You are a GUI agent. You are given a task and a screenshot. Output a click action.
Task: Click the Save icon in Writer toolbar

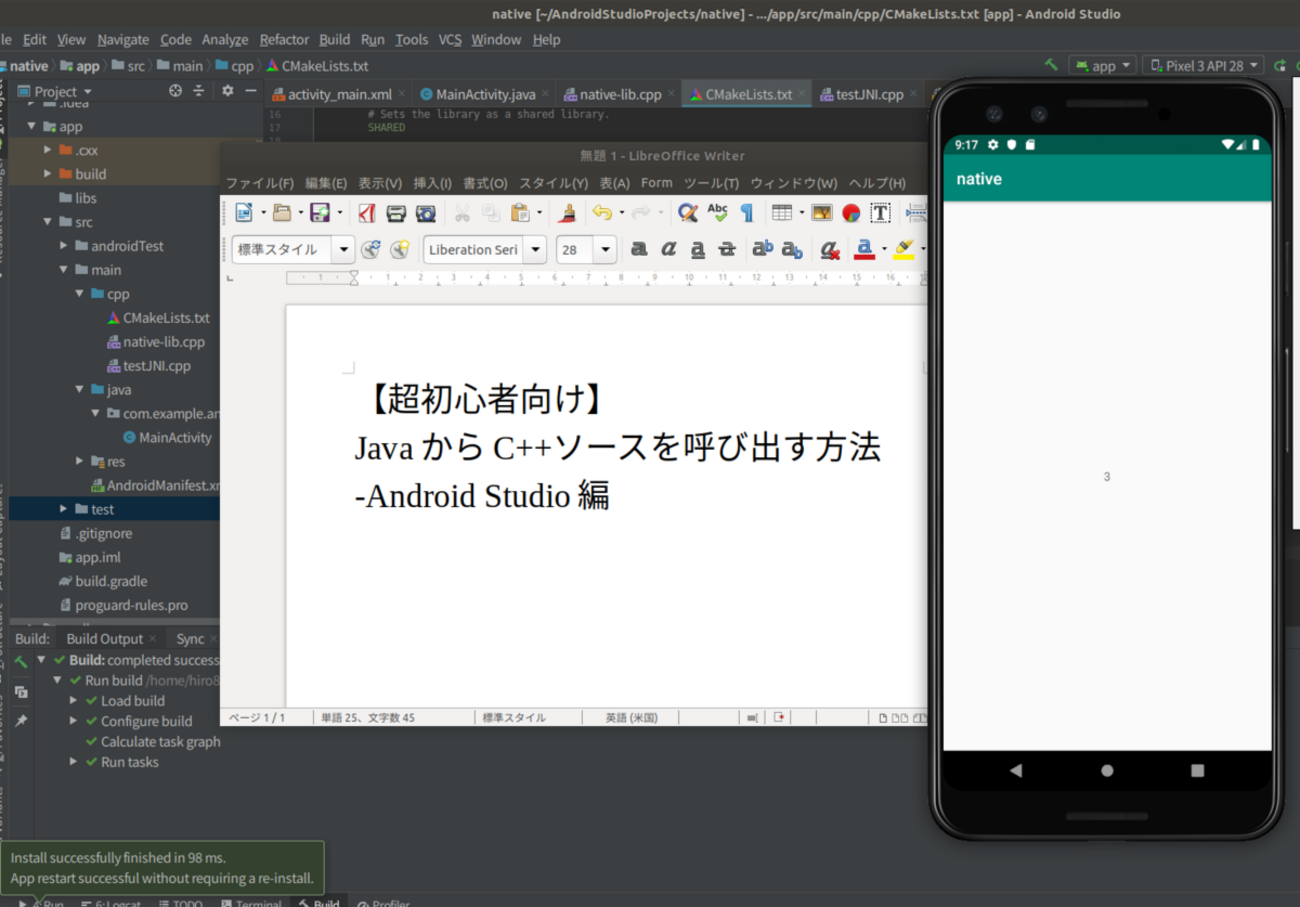(x=320, y=212)
